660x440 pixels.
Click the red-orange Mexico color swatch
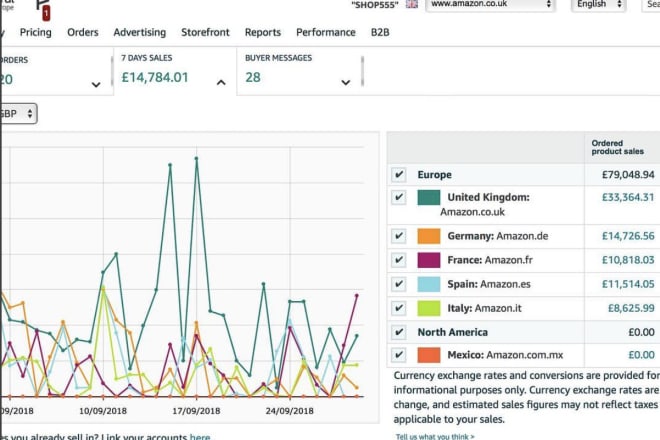tap(428, 355)
